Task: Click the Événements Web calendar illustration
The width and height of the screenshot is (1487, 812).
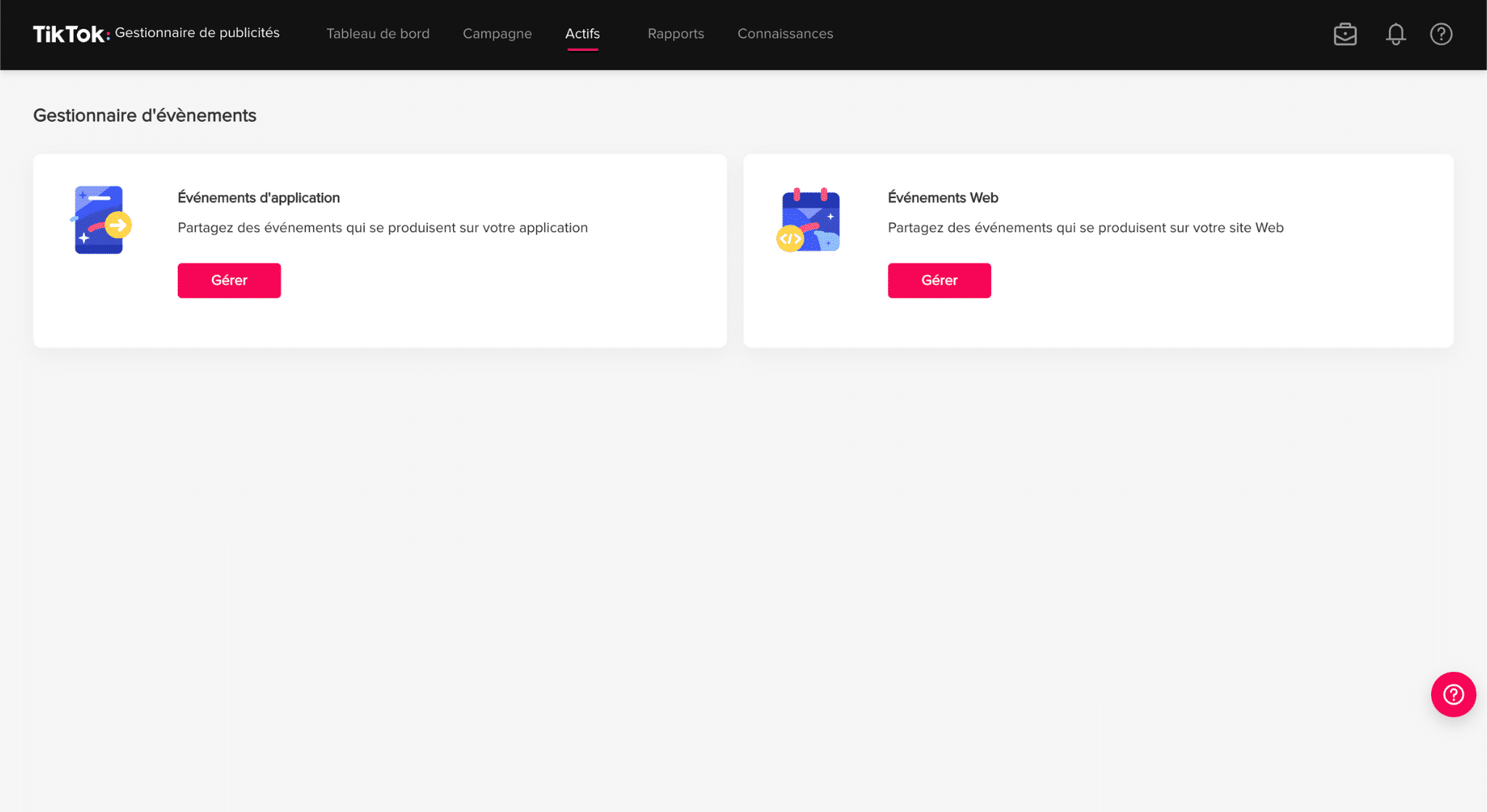Action: point(810,220)
